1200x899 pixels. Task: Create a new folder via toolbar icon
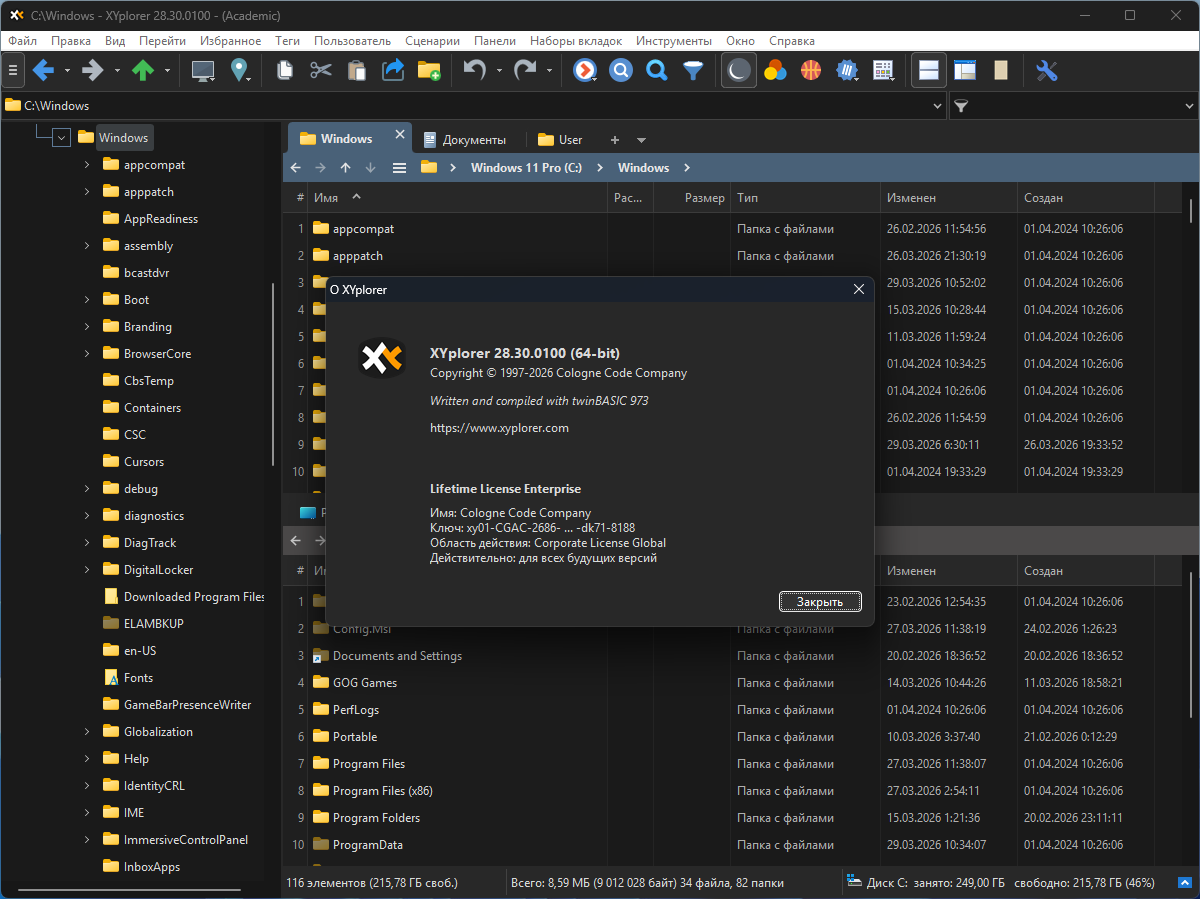429,70
